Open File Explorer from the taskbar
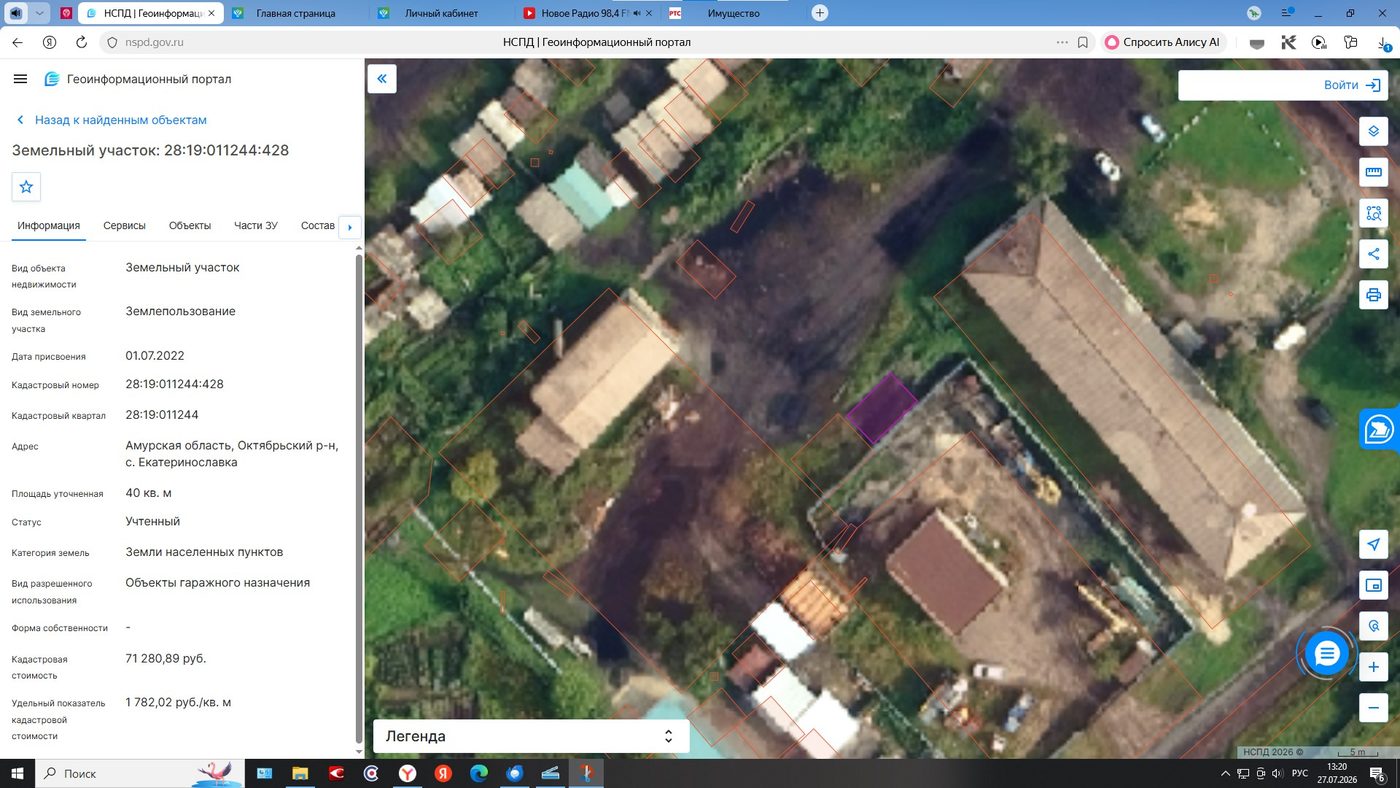Viewport: 1400px width, 788px height. [299, 773]
